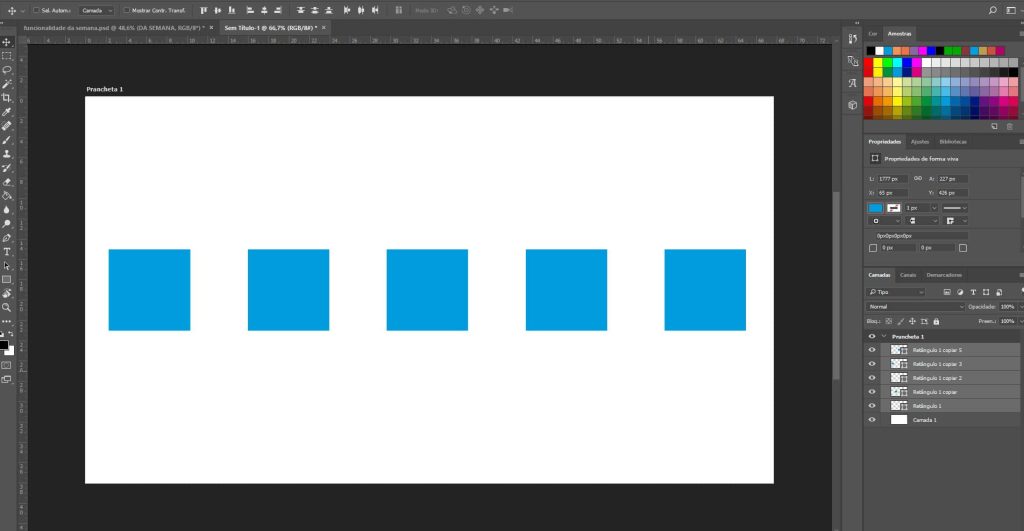The height and width of the screenshot is (531, 1024).
Task: Open the Opacidade 100% dropdown
Action: (1021, 306)
